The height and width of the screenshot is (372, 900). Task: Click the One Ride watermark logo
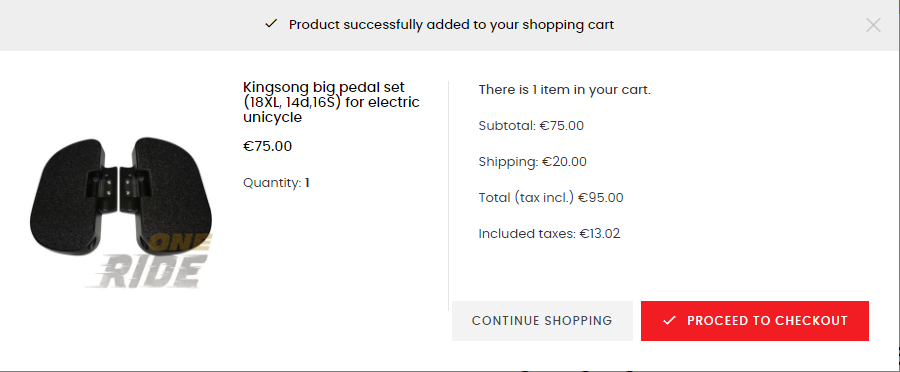coord(148,262)
